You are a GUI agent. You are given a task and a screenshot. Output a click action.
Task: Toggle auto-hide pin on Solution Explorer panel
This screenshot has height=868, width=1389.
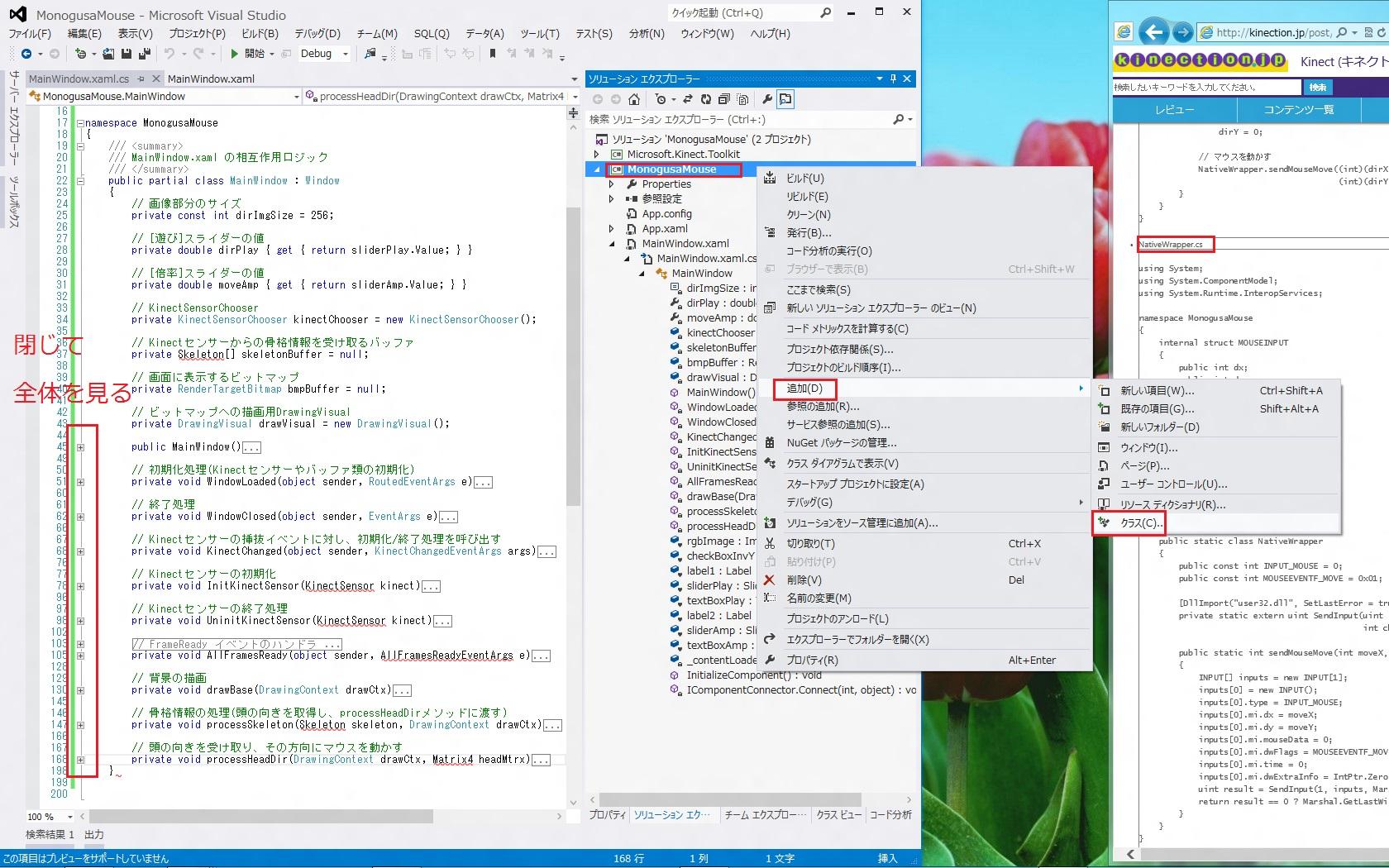[893, 79]
